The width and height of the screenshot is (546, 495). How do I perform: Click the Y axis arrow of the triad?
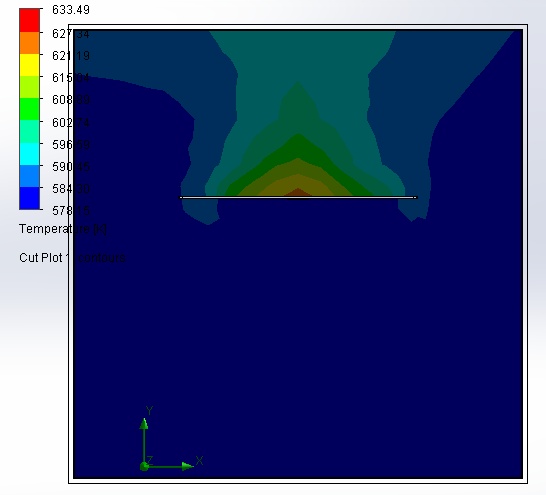coord(144,423)
